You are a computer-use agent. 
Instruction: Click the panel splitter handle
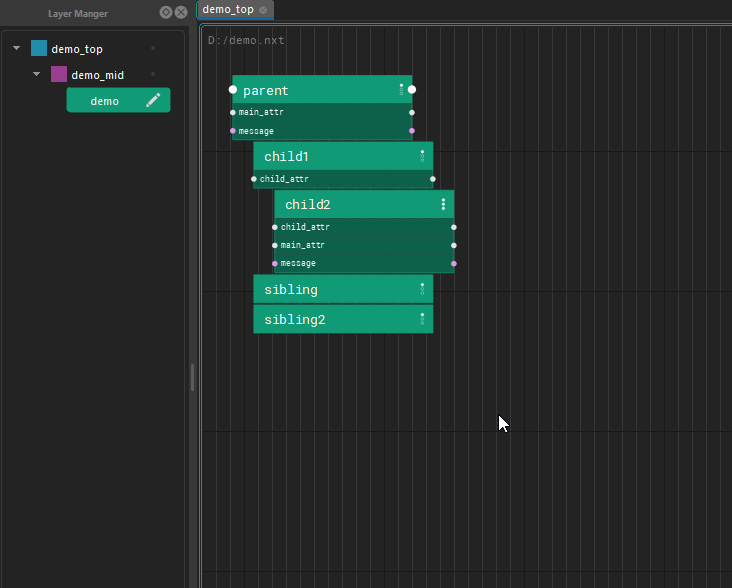[x=192, y=378]
